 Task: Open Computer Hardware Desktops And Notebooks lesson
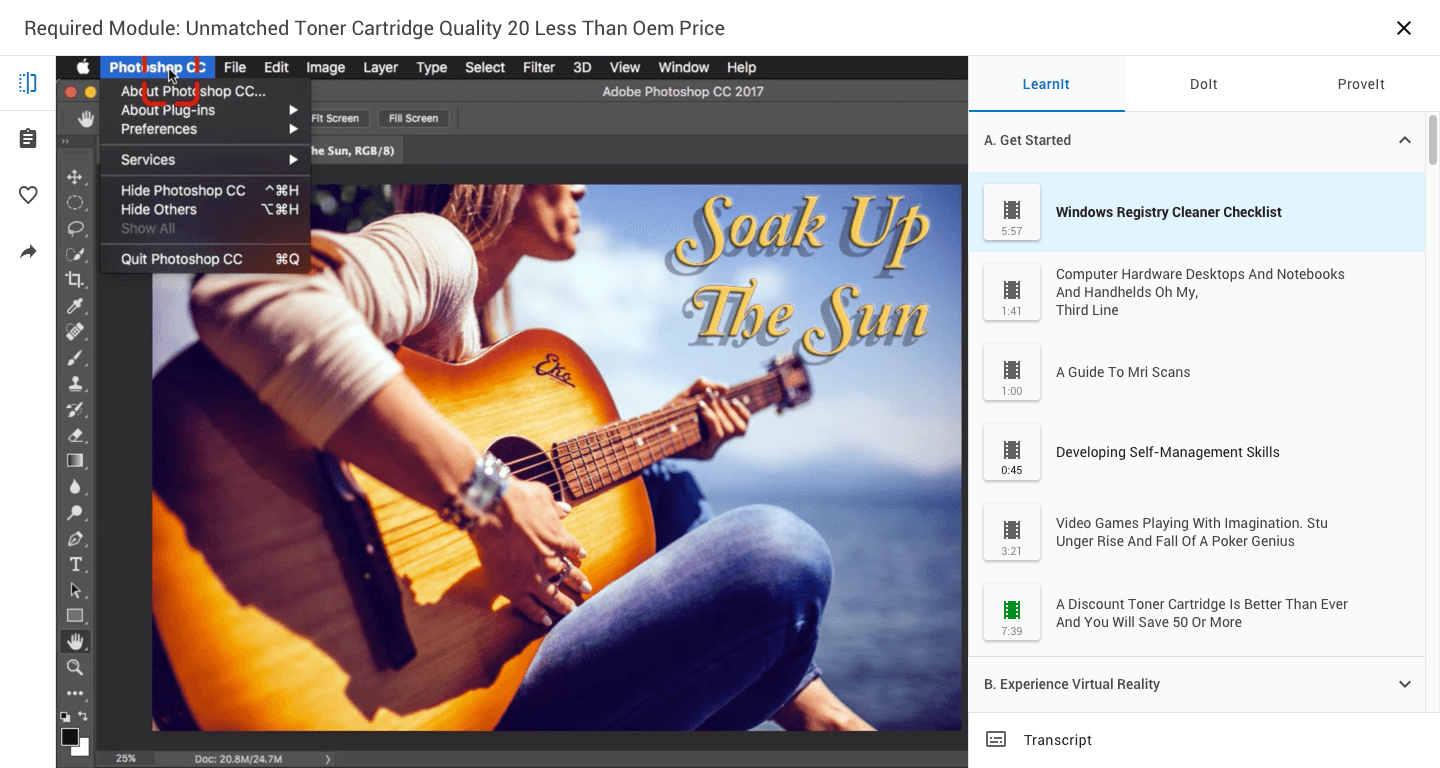[1197, 292]
